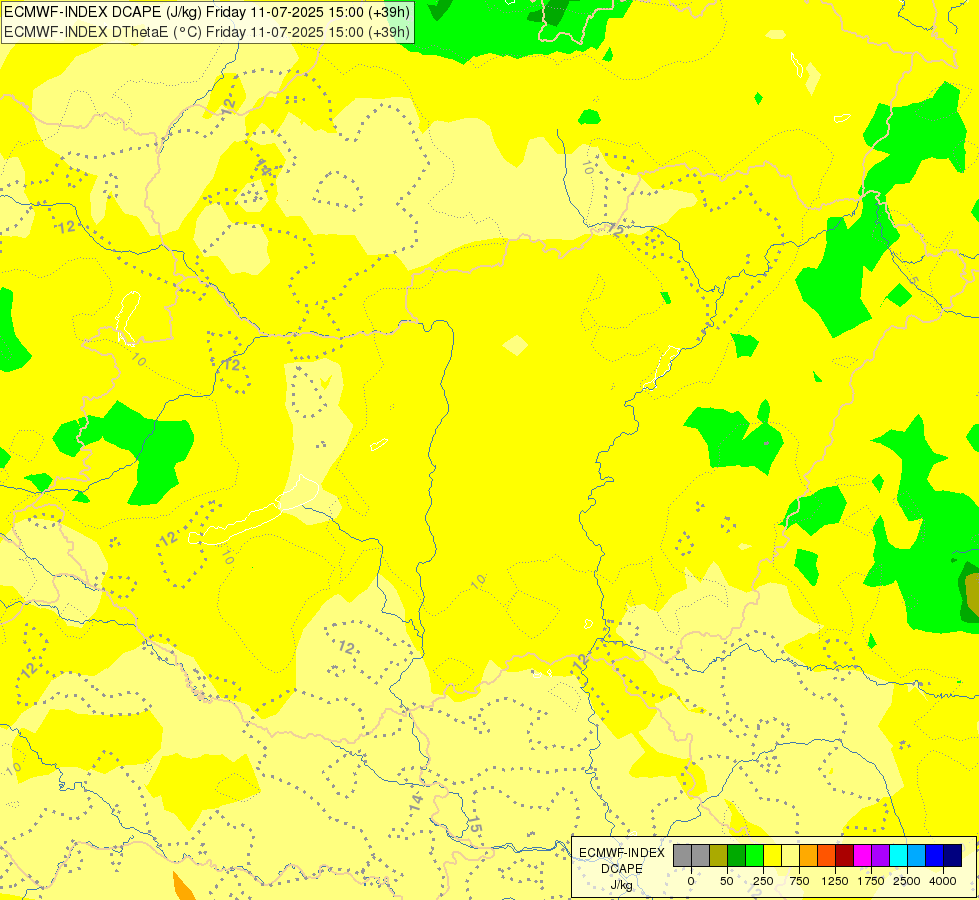Click the legend value 2500
979x900 pixels.
tap(907, 881)
